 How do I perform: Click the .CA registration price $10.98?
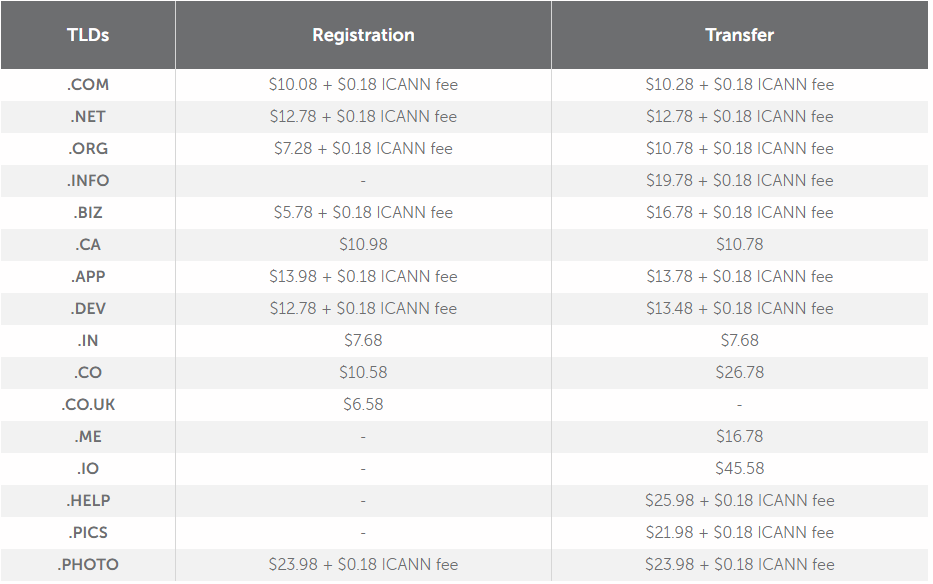pos(363,245)
